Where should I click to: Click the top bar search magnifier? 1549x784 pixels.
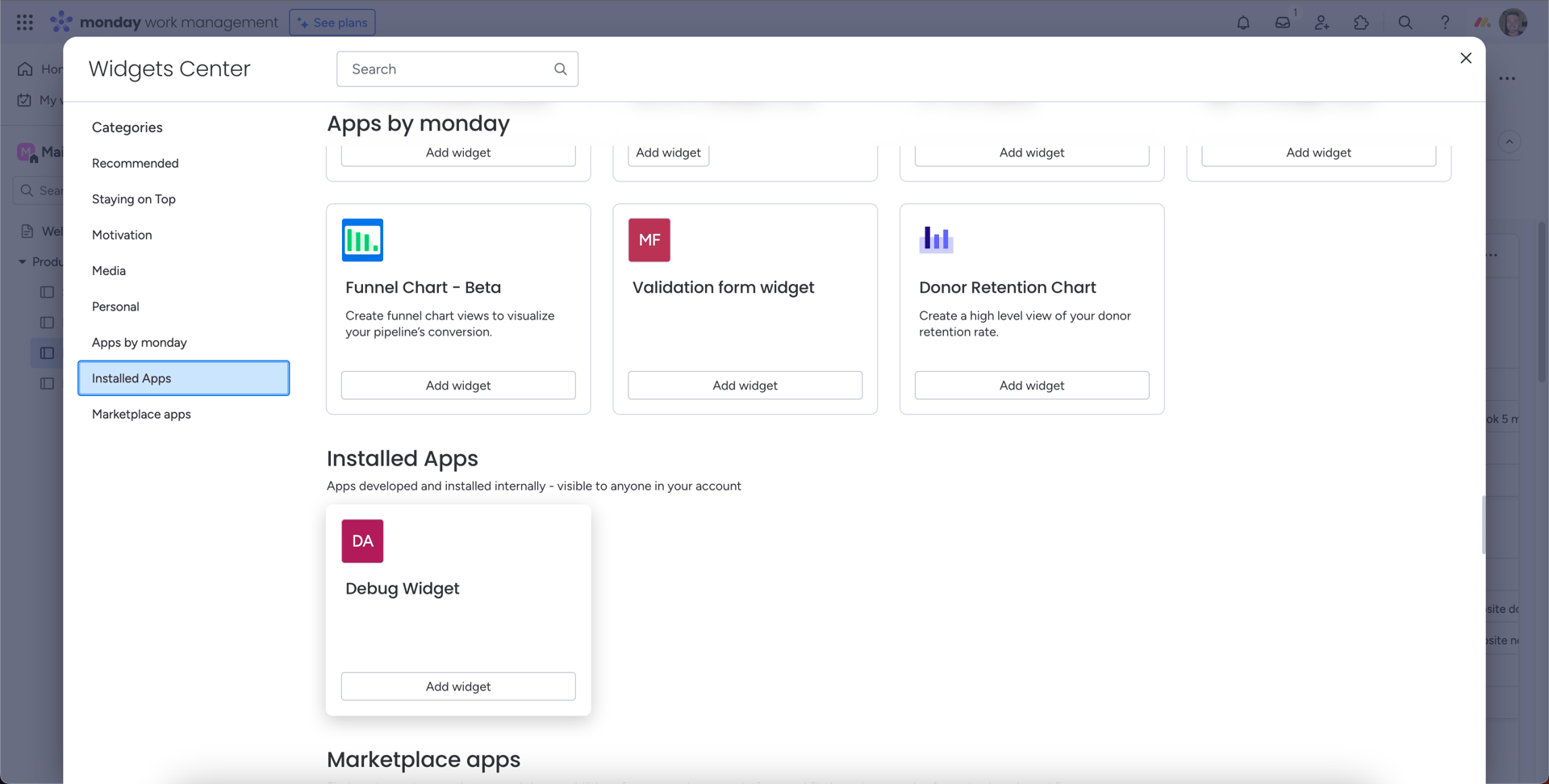point(1405,23)
